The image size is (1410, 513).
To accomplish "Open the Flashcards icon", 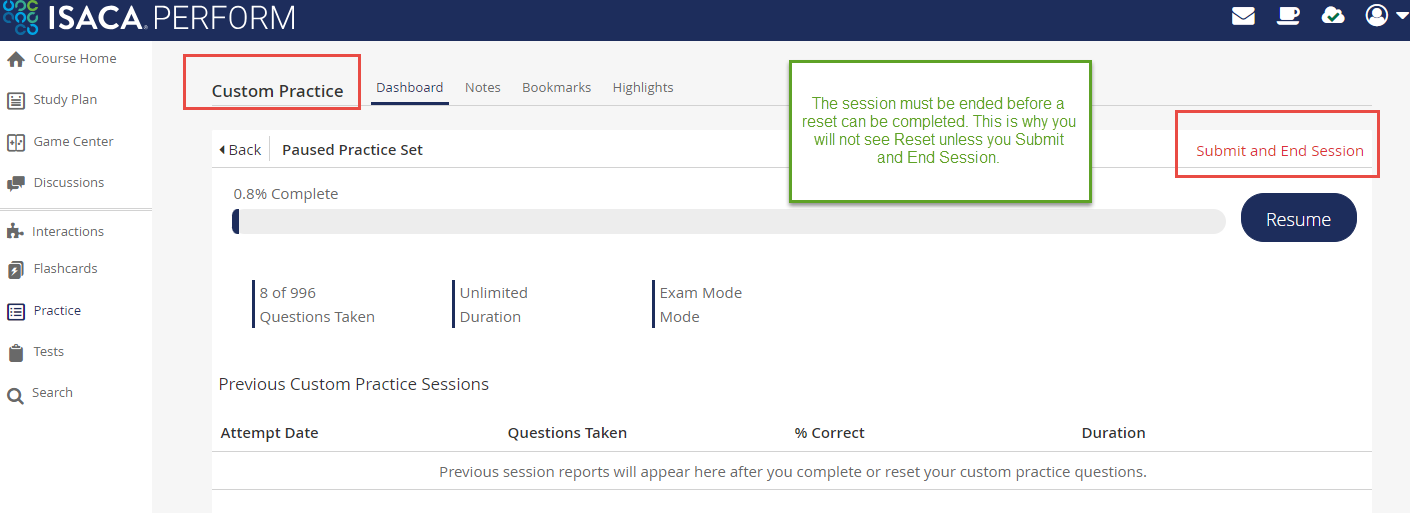I will coord(16,270).
